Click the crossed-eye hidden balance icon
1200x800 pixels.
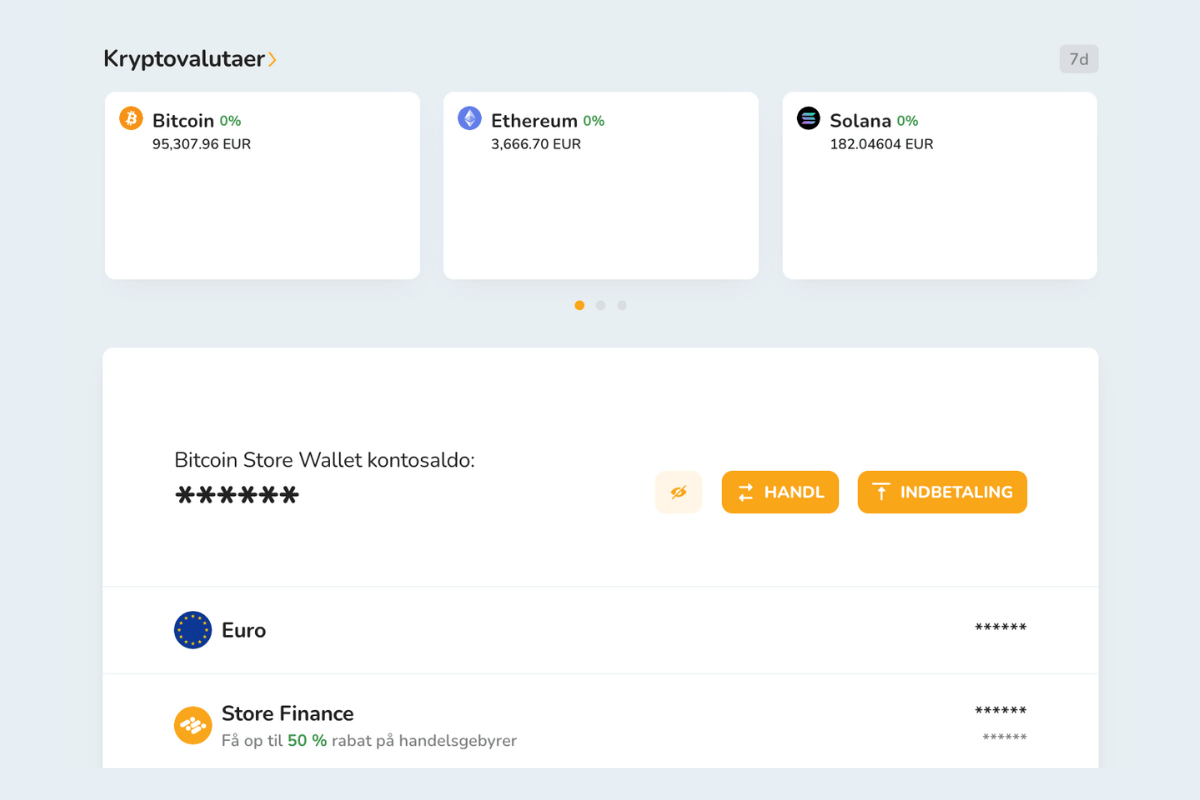tap(678, 491)
